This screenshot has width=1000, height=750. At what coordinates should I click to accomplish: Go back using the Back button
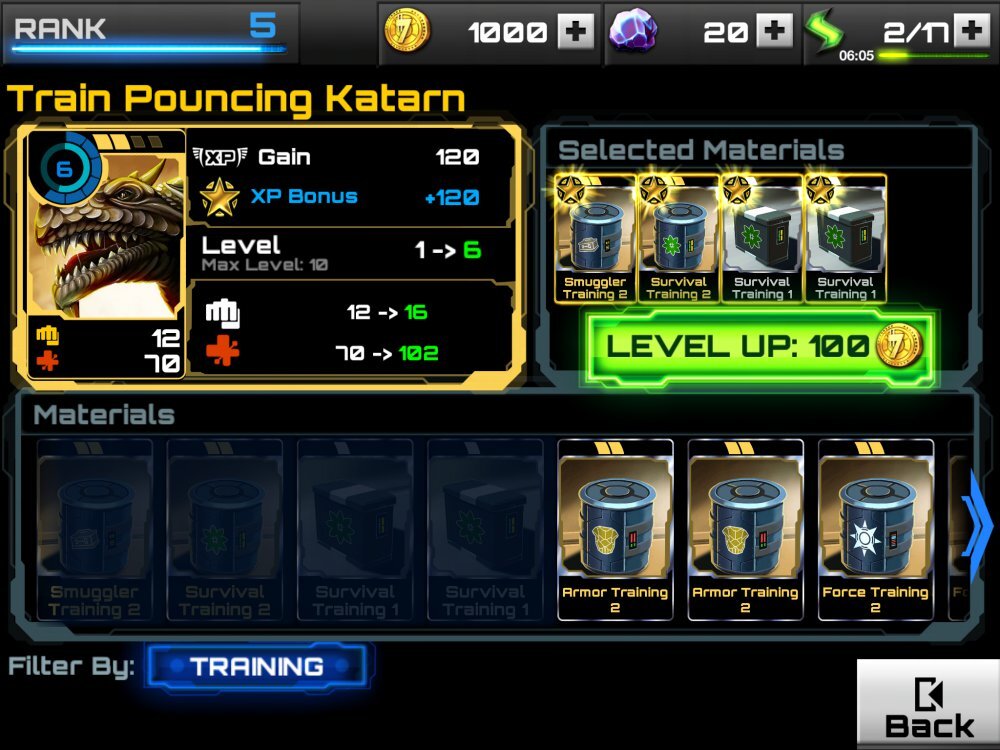pyautogui.click(x=928, y=704)
